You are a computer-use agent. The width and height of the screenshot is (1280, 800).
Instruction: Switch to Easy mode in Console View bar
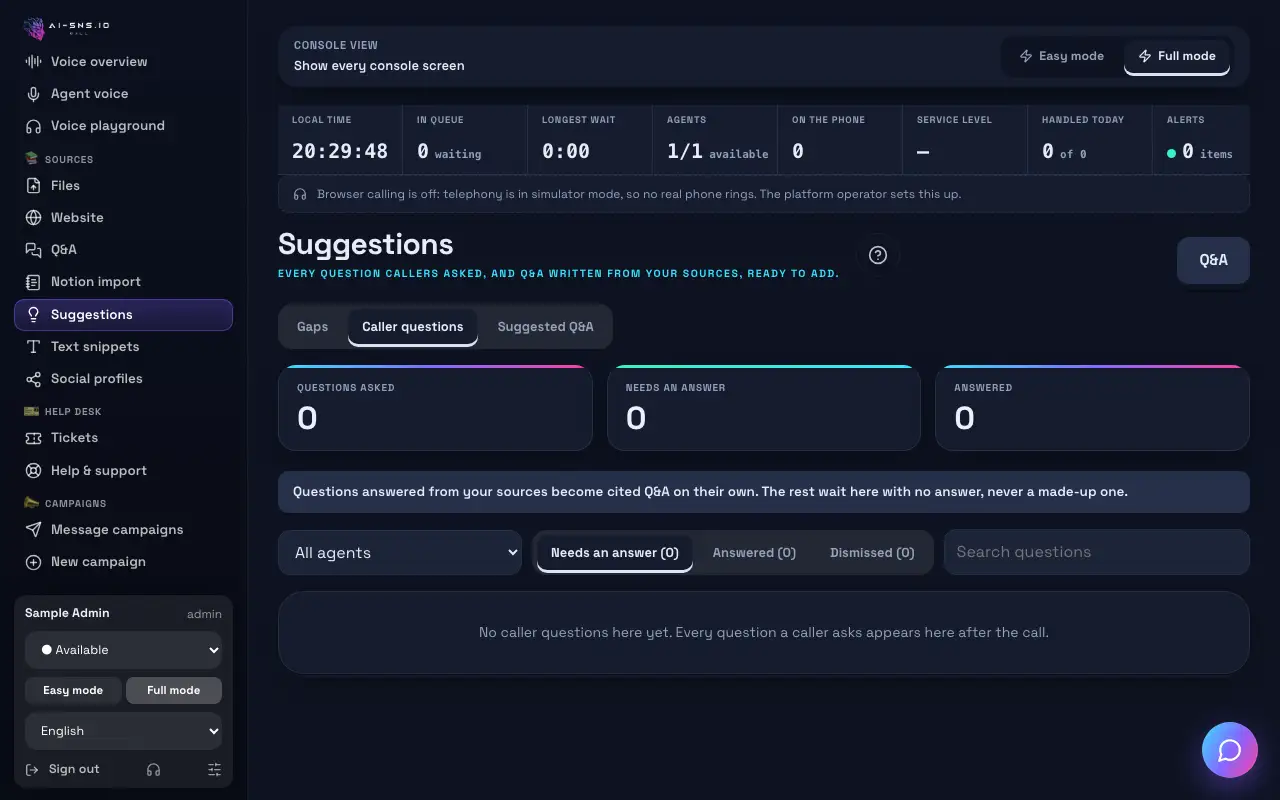1061,56
